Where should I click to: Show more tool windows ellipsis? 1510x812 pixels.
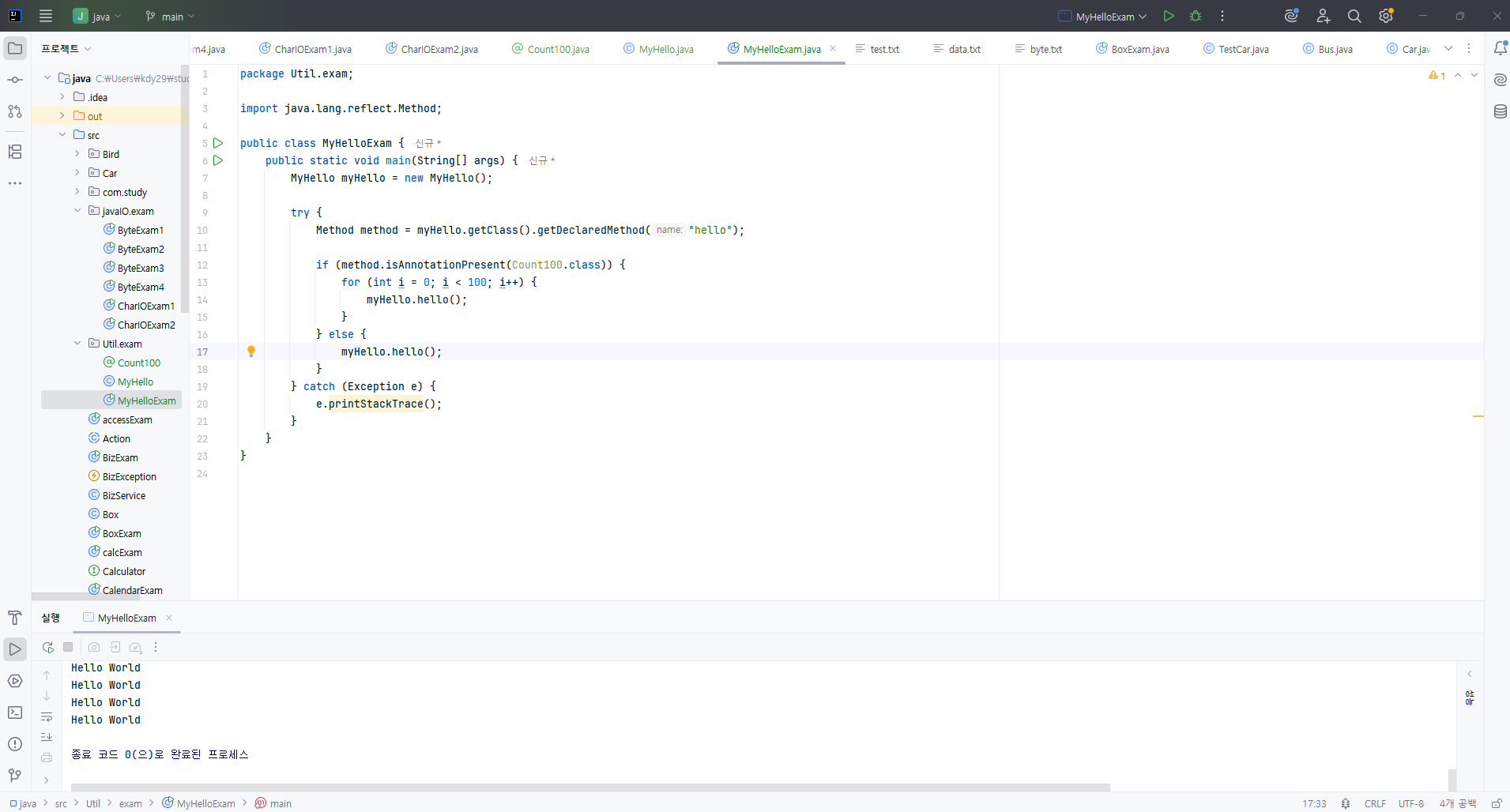(15, 183)
